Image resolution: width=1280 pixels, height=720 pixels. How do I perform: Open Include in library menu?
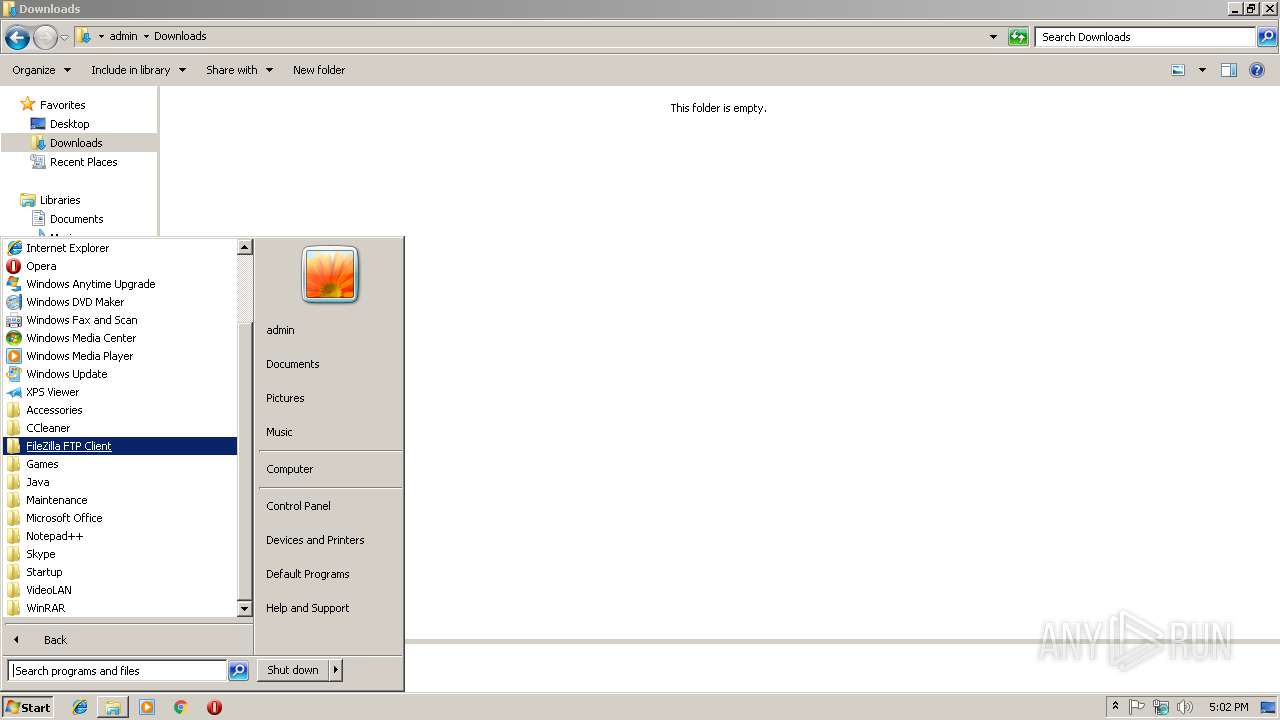[138, 70]
